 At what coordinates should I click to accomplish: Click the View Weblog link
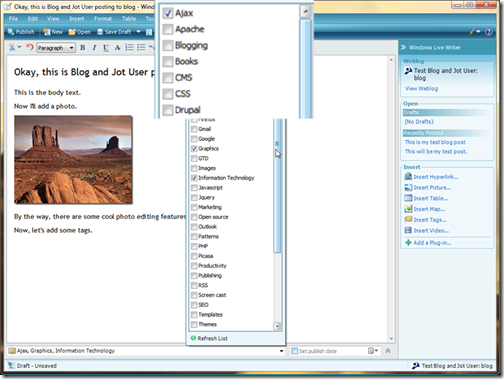click(421, 89)
